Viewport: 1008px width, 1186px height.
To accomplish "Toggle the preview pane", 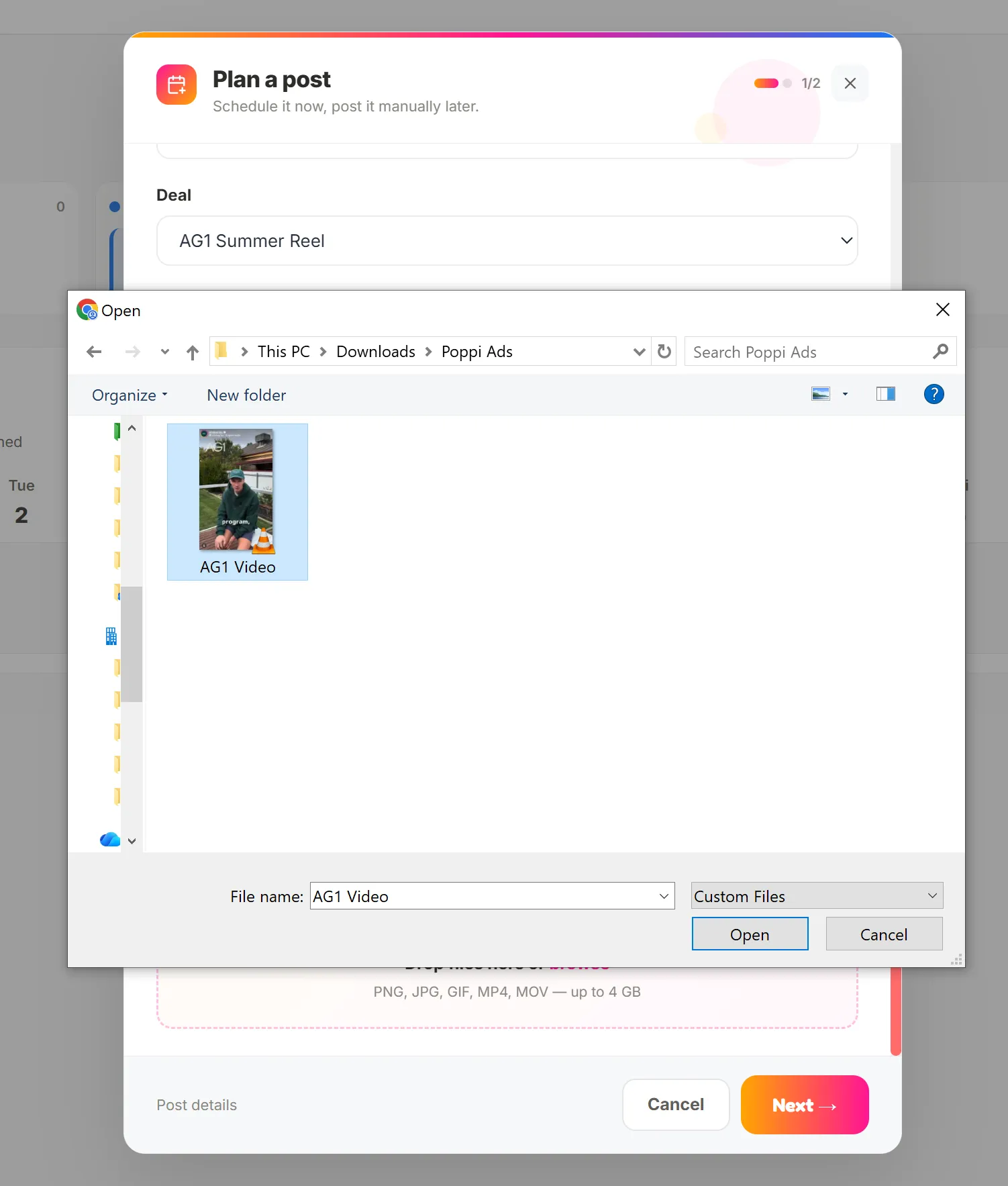I will tap(886, 394).
